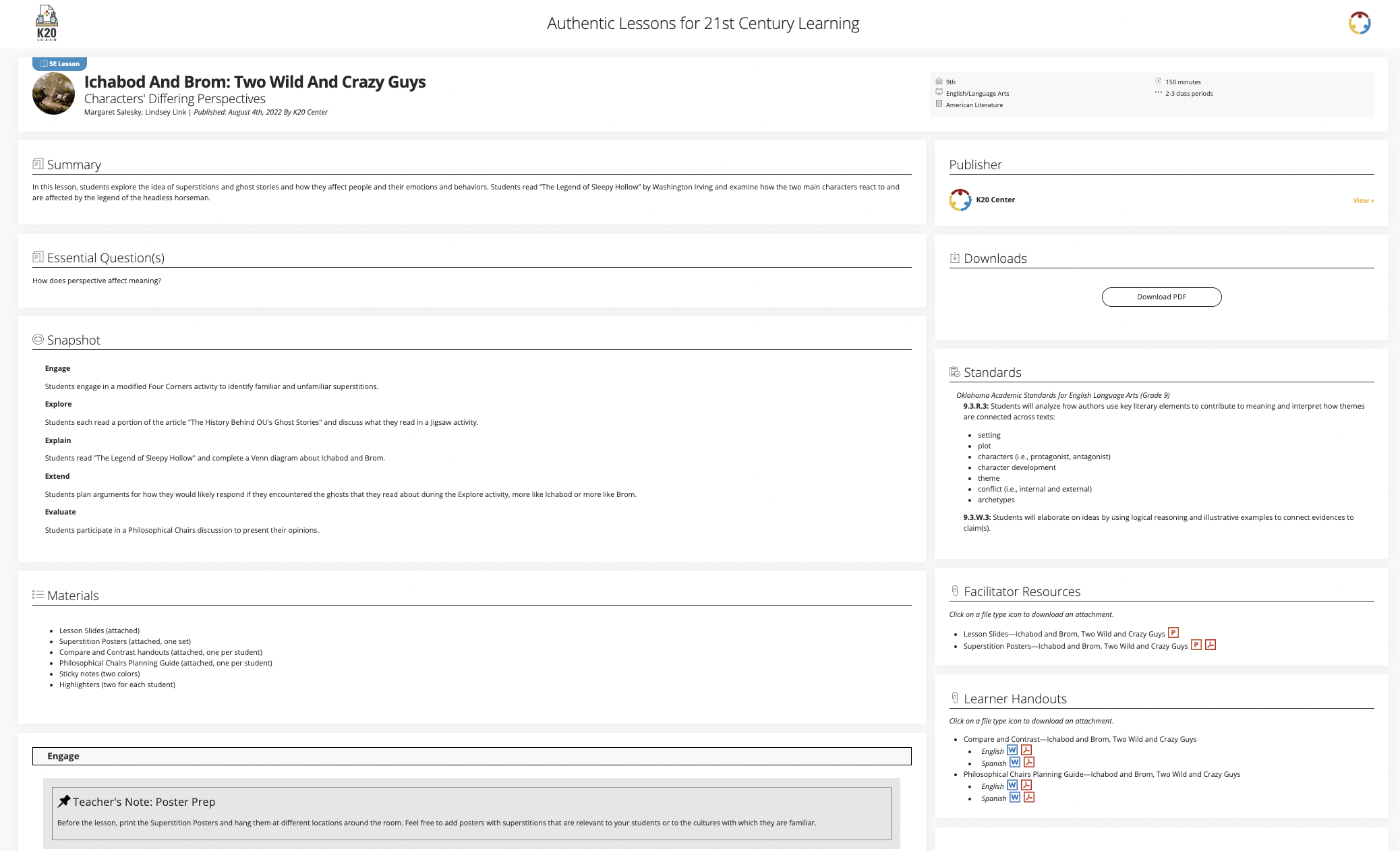The width and height of the screenshot is (1400, 851).
Task: Click the K20 Learn logo
Action: tap(47, 24)
